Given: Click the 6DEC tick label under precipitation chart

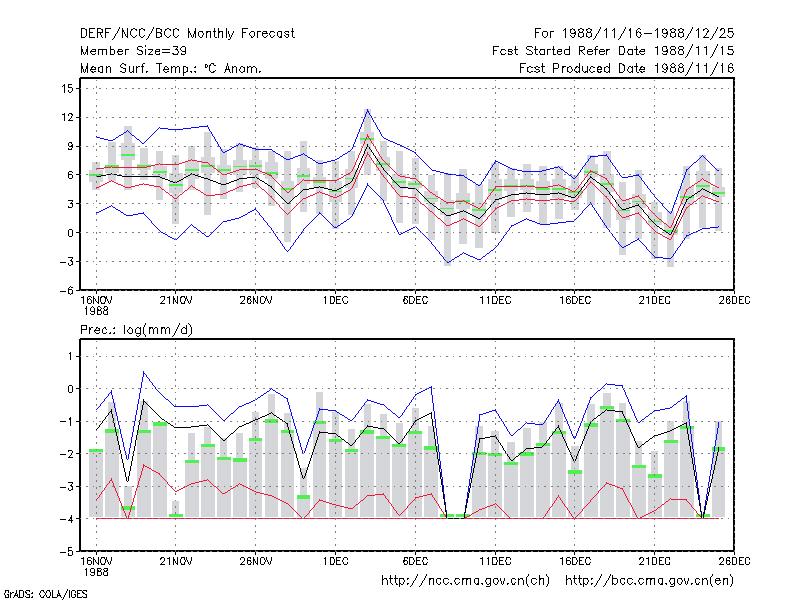Looking at the screenshot, I should (415, 562).
